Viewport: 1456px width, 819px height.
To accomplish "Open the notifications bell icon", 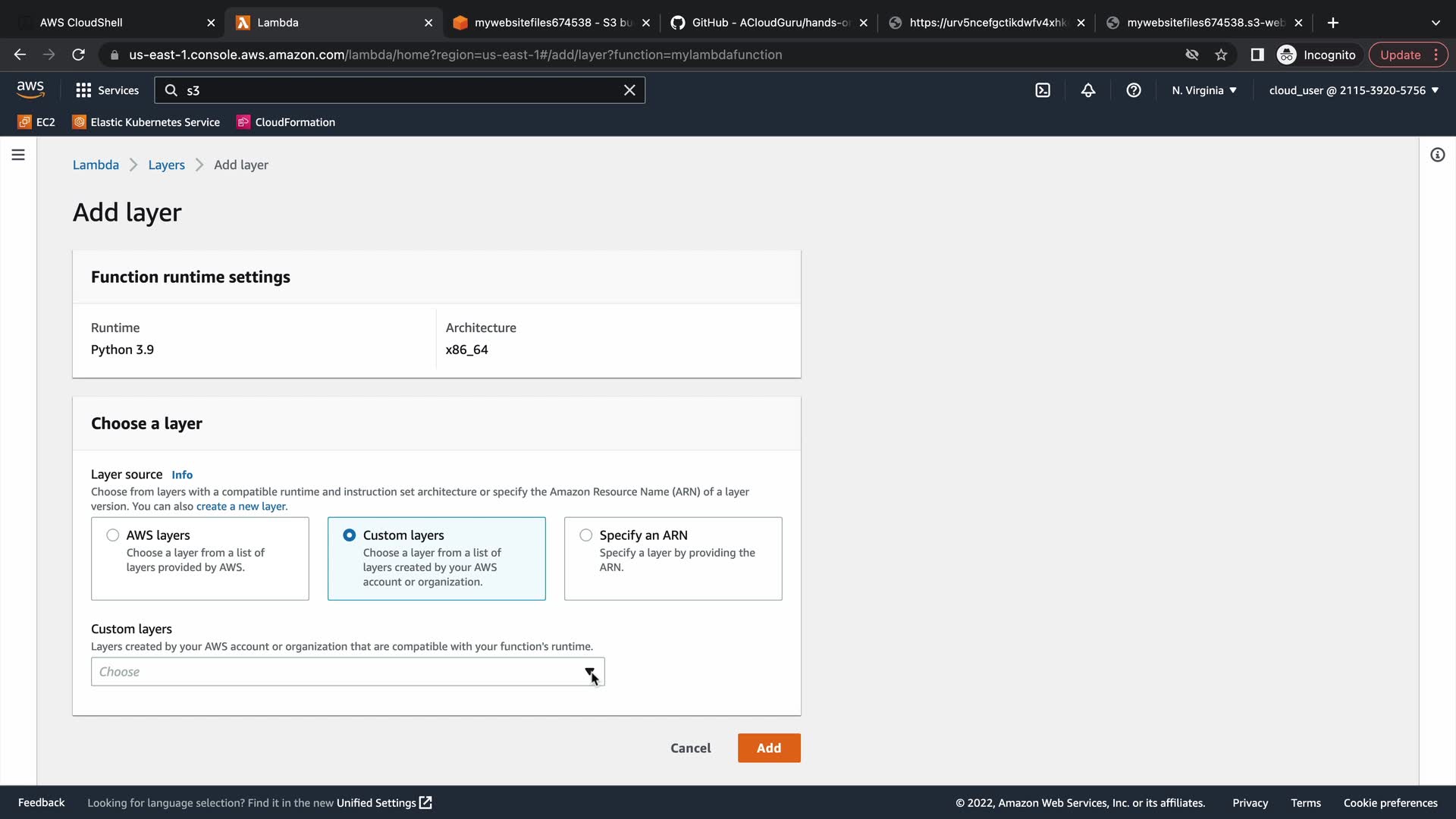I will click(x=1088, y=90).
